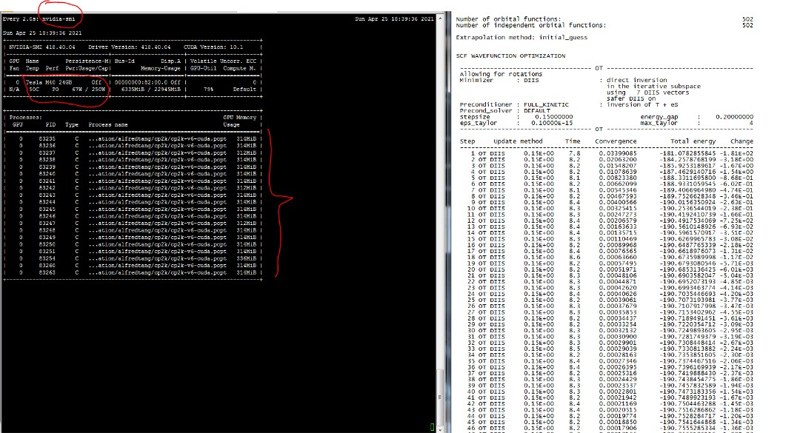
Task: Click the green terminal cursor block
Action: (432, 427)
